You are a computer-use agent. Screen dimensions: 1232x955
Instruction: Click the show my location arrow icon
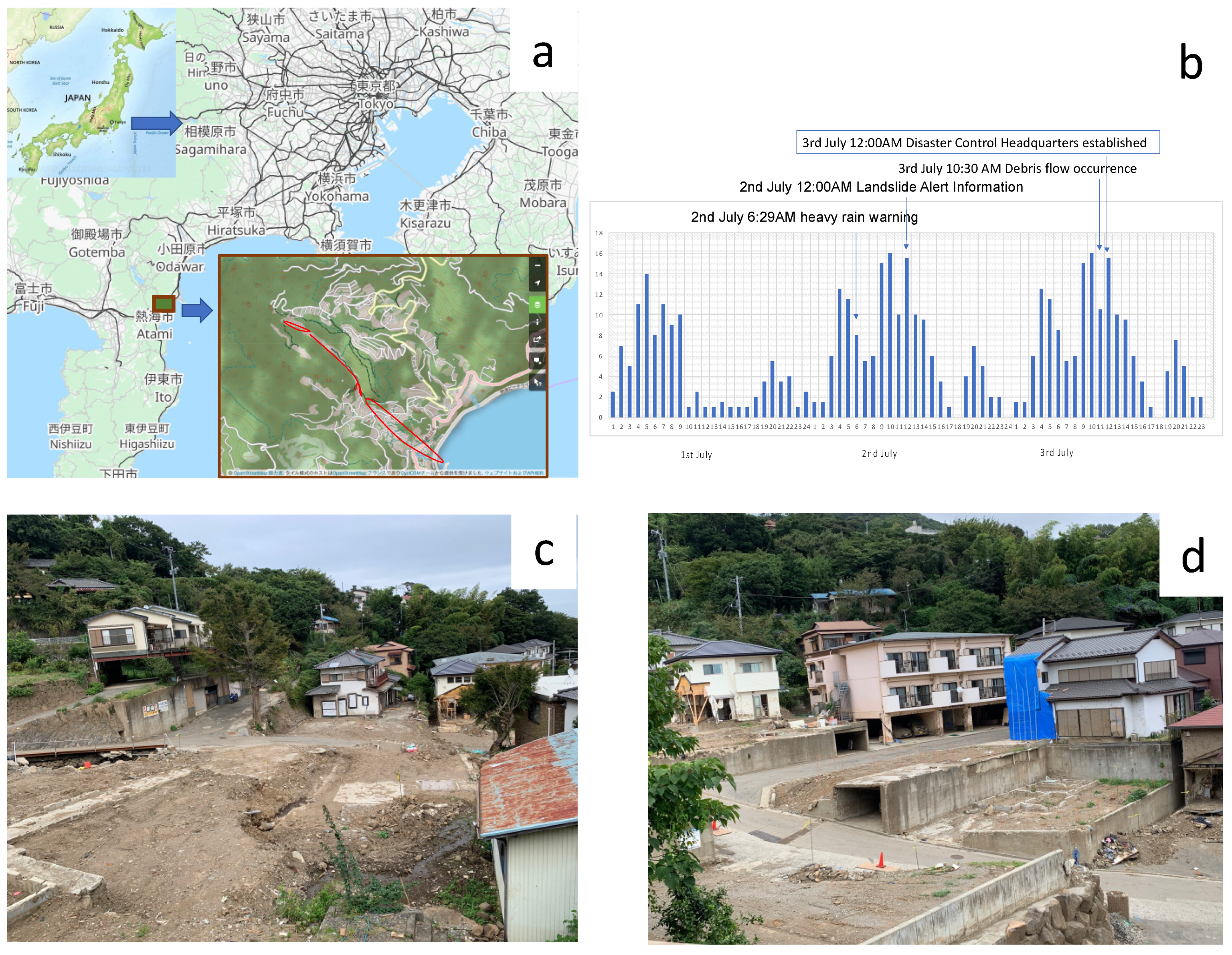537,283
